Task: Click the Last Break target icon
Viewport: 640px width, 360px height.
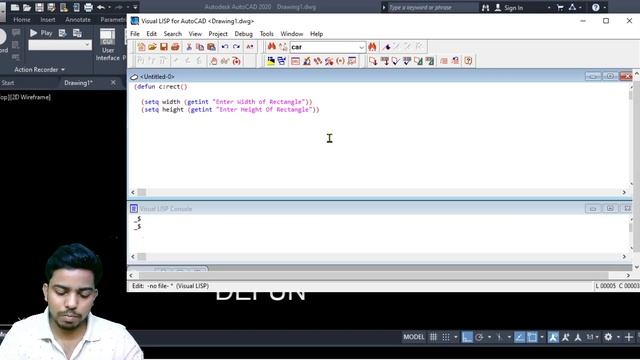Action: 236,61
